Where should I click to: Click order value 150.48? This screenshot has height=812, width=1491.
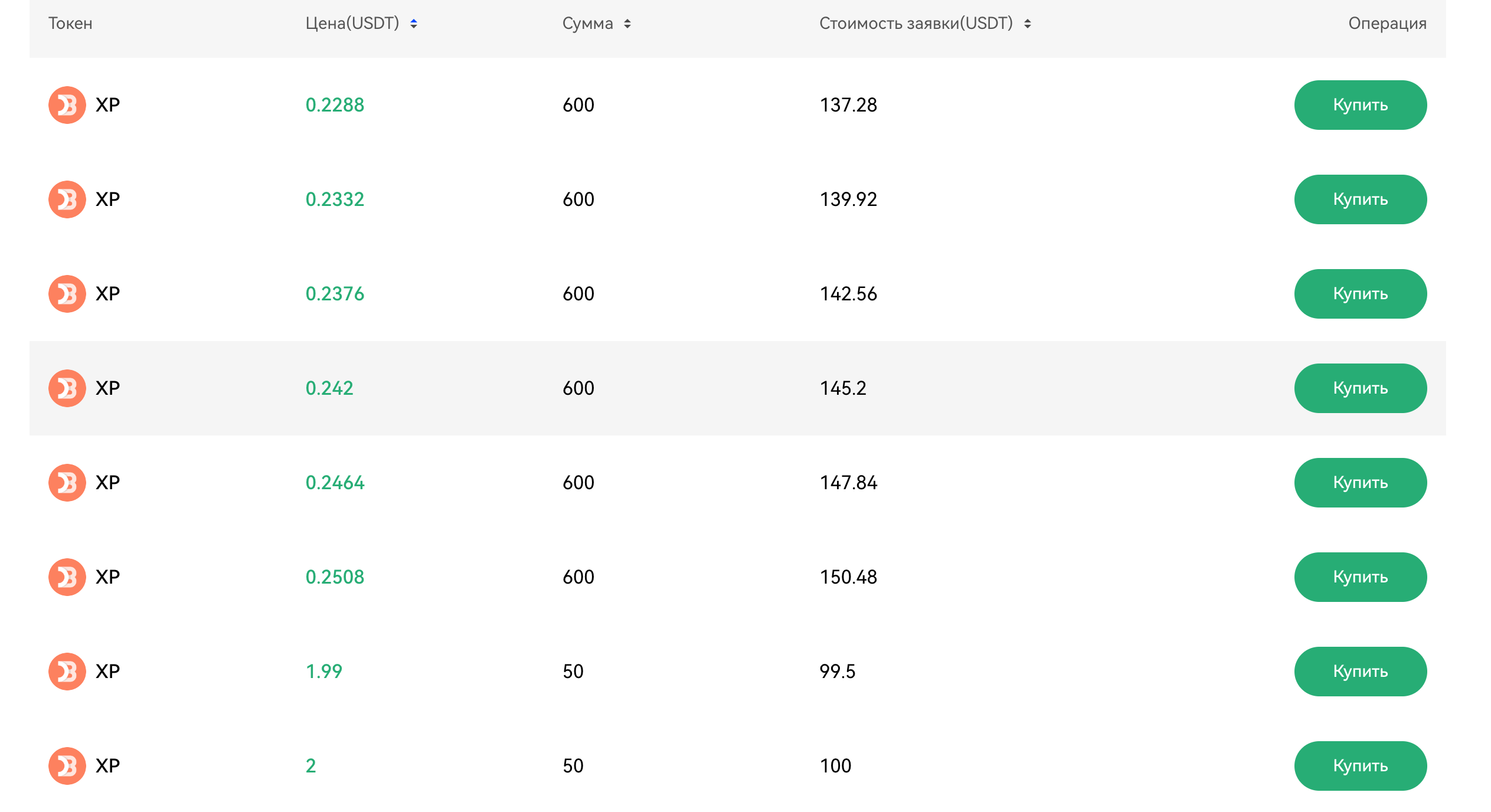point(848,577)
